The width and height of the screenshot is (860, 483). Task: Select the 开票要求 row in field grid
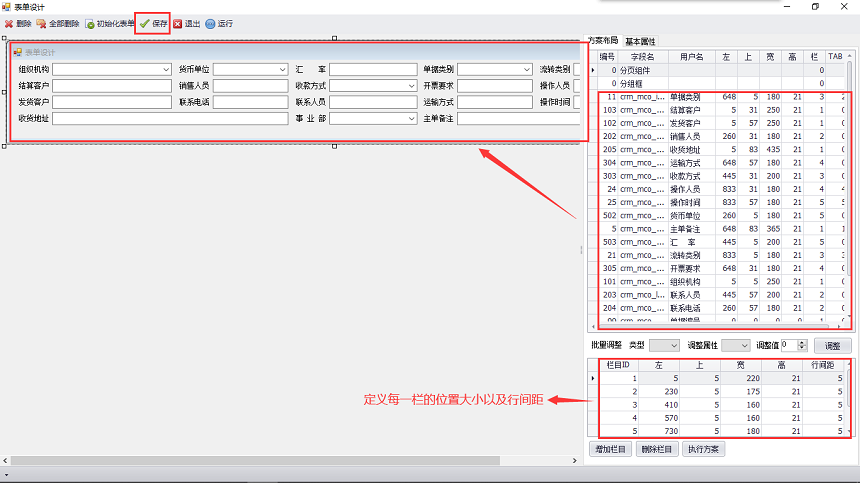(x=721, y=268)
